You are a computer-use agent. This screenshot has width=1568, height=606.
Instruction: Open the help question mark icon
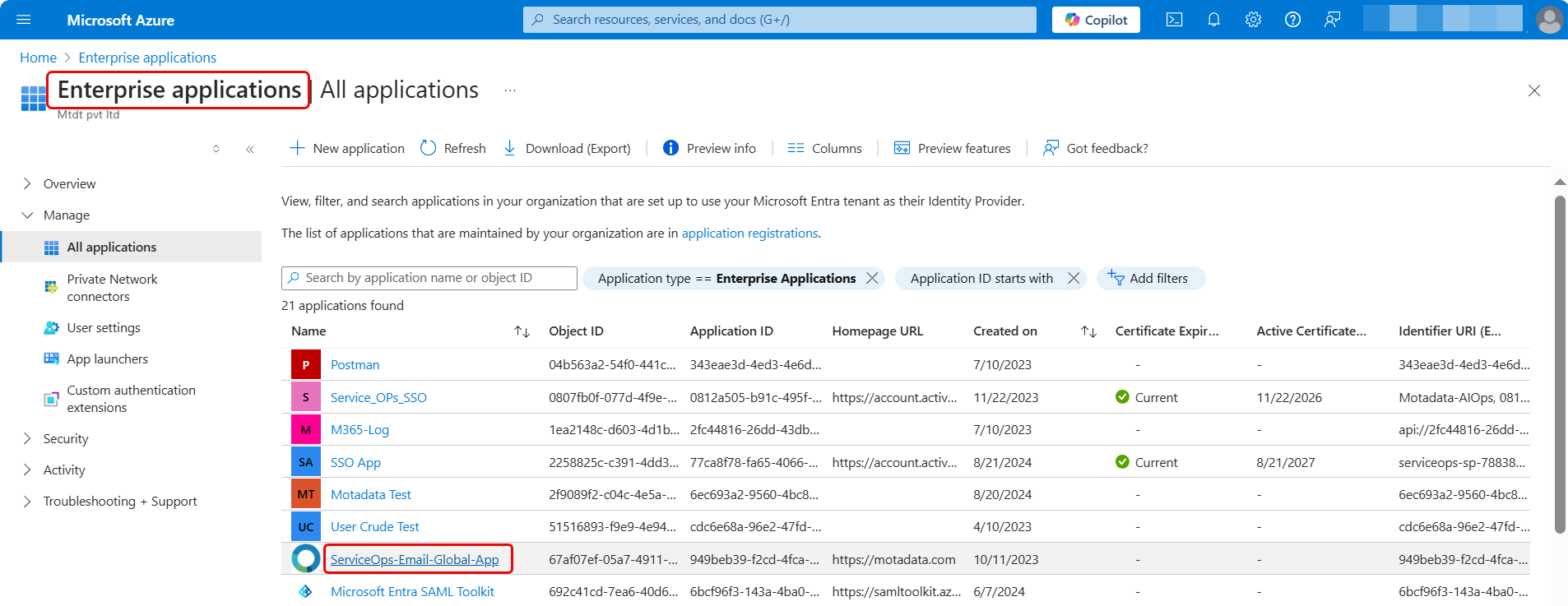(1292, 20)
